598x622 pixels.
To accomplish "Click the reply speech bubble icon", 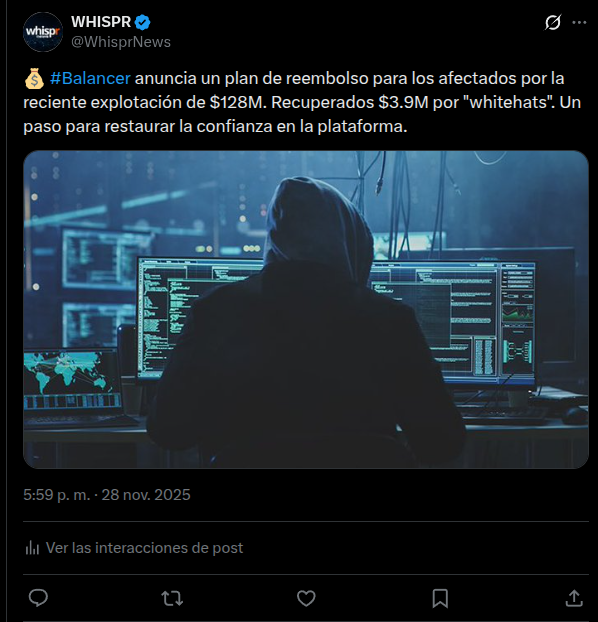I will [38, 598].
